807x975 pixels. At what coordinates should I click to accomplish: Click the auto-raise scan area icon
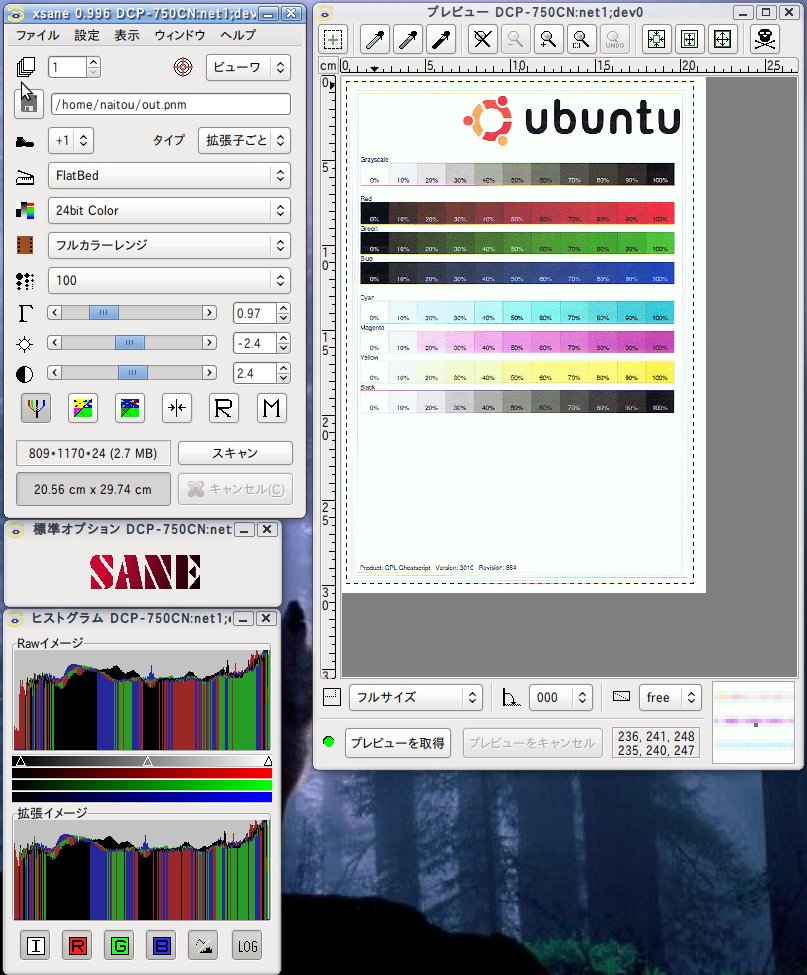tap(689, 40)
